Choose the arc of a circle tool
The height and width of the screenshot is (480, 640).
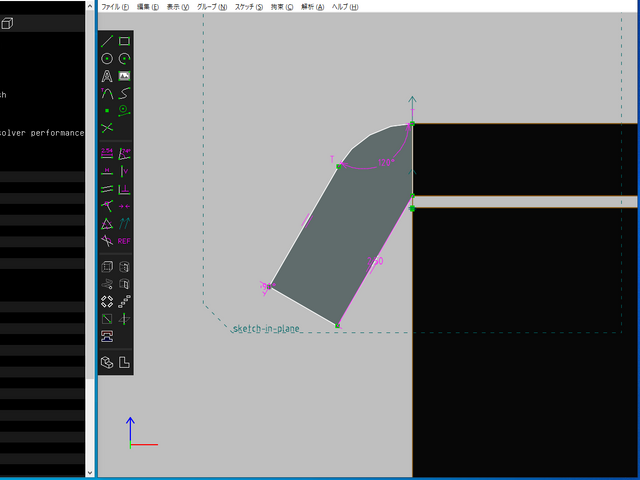point(124,58)
